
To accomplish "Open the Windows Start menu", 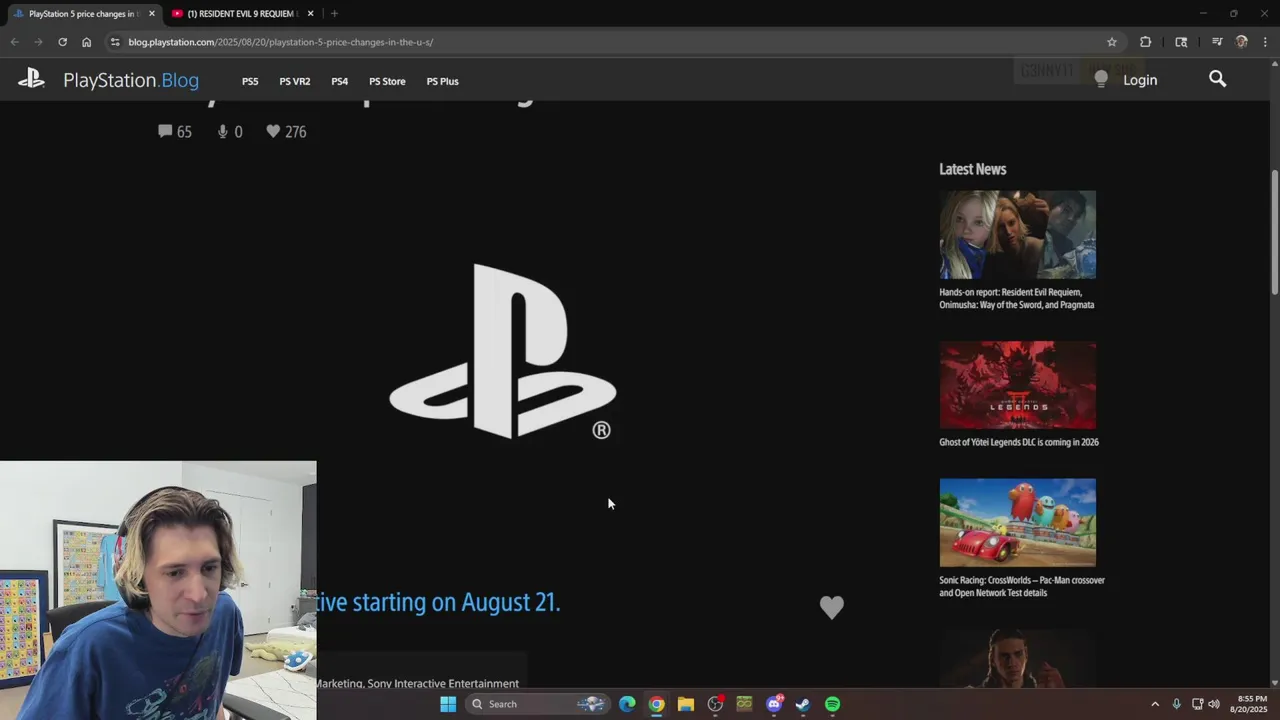I will click(448, 704).
